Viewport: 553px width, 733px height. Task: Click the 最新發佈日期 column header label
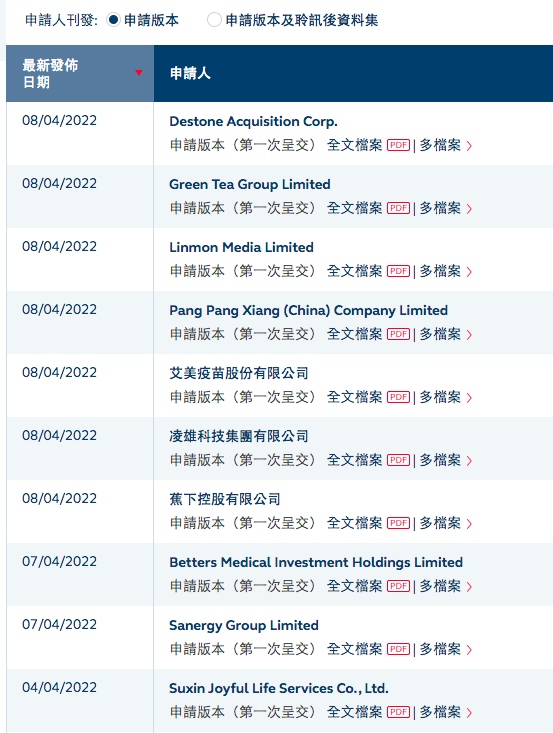click(50, 73)
